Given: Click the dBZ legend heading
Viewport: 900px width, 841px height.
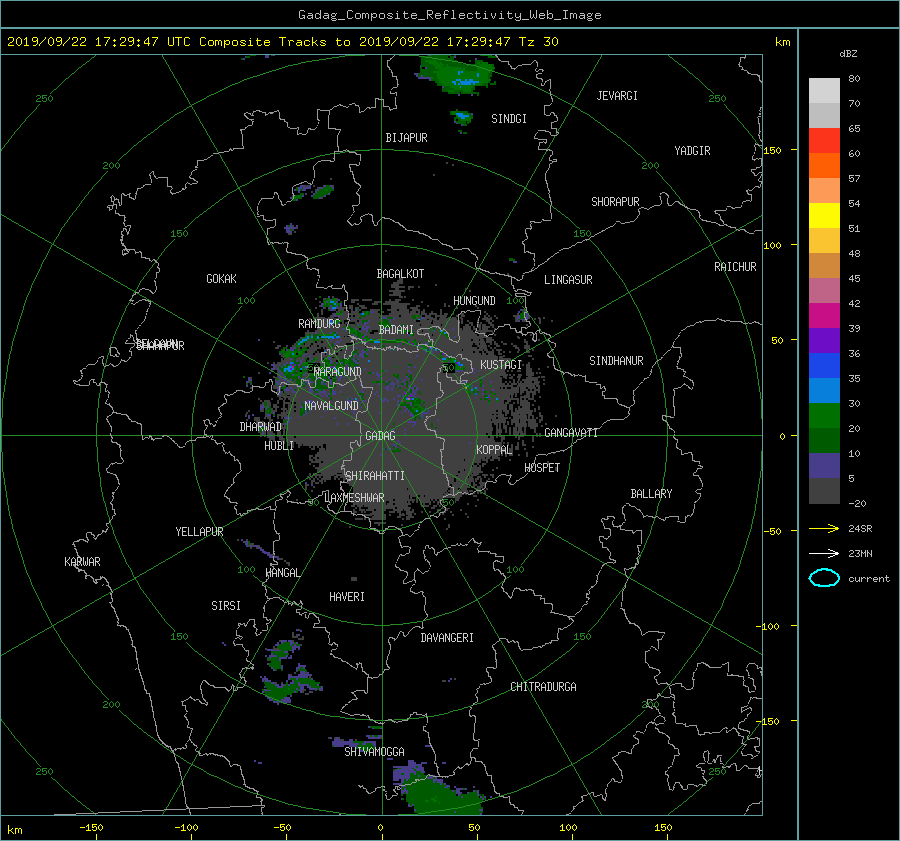Looking at the screenshot, I should click(x=848, y=54).
